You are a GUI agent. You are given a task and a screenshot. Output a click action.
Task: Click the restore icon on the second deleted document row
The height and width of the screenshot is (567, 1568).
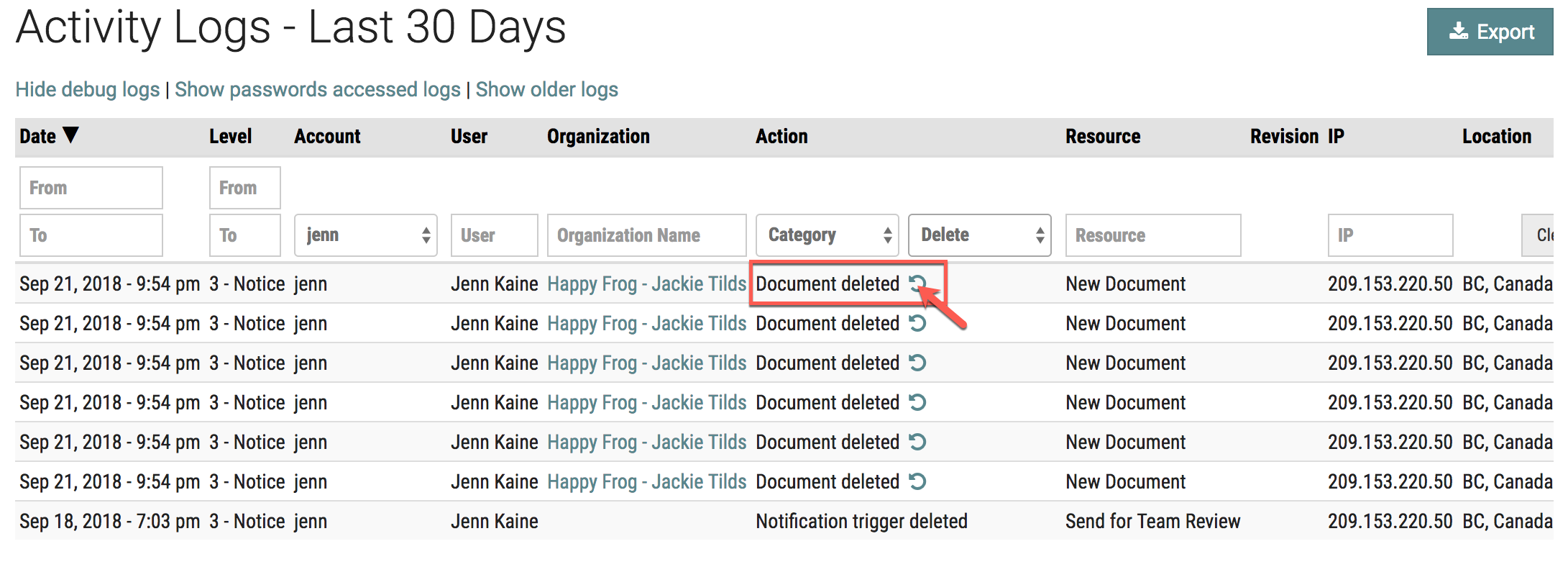(x=918, y=323)
